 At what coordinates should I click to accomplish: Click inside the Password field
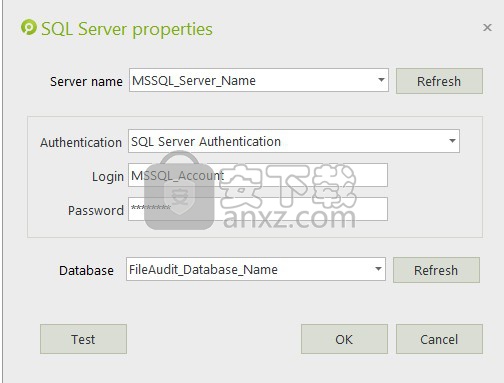258,209
